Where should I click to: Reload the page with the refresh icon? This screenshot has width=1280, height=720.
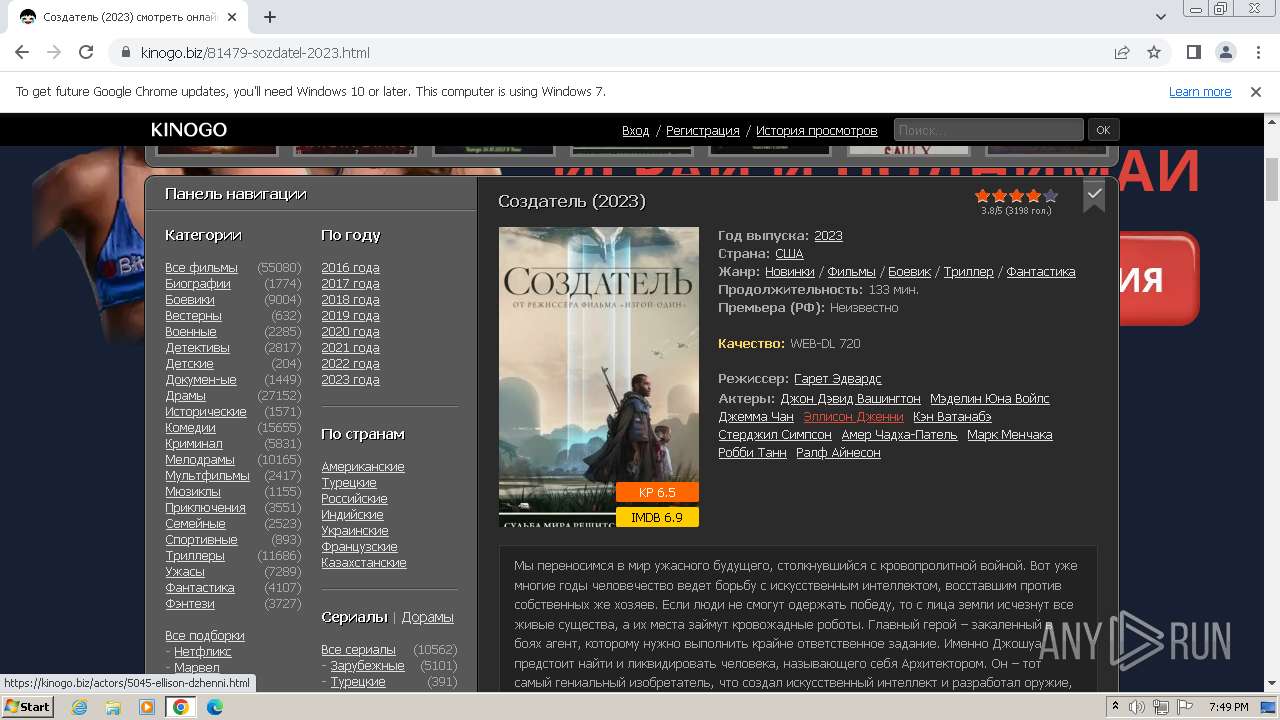coord(86,52)
